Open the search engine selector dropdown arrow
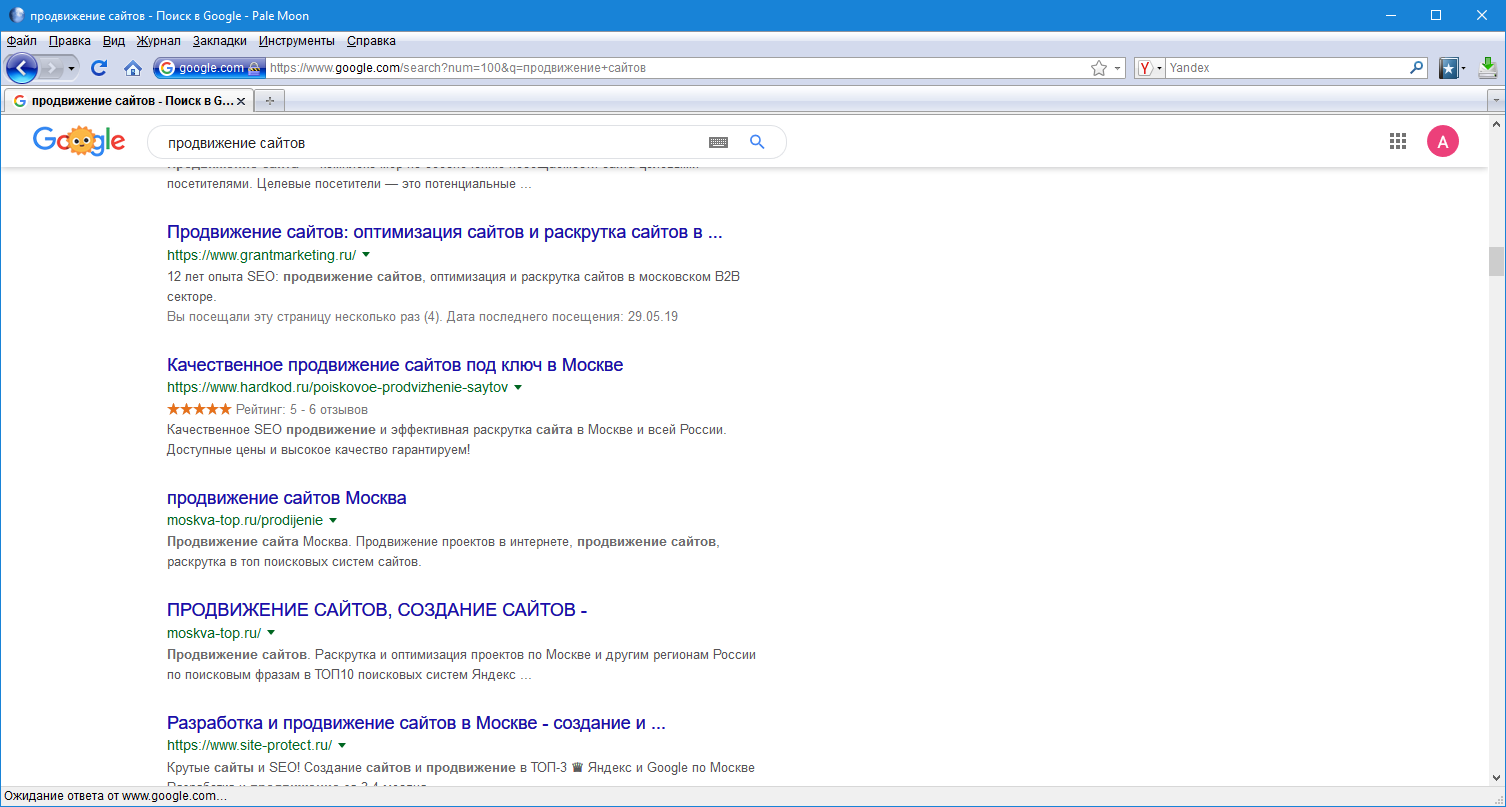The image size is (1506, 807). click(x=1160, y=68)
